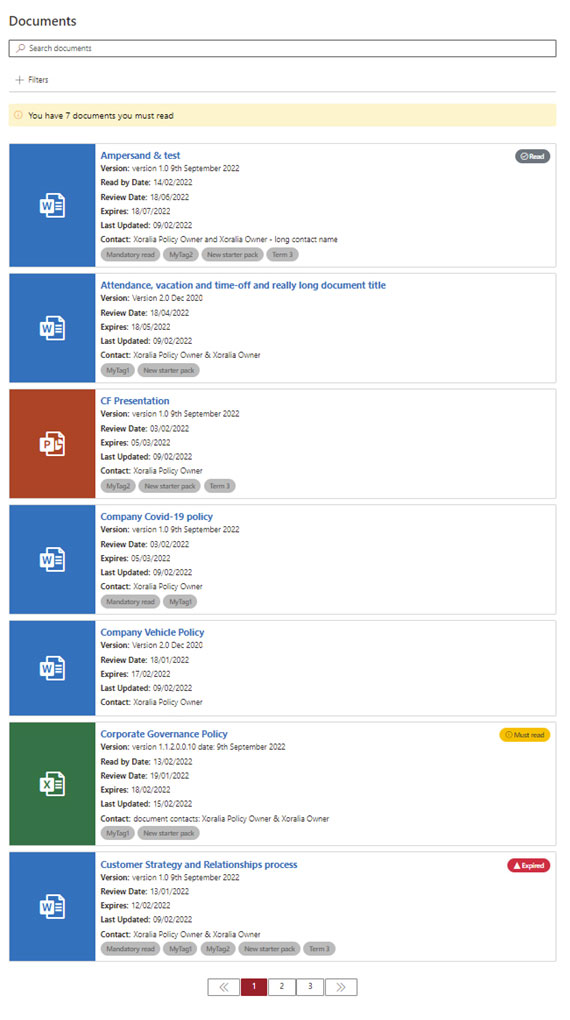Select Mandatory read tag on Covid-19 policy
The height and width of the screenshot is (1020, 570).
(x=130, y=602)
